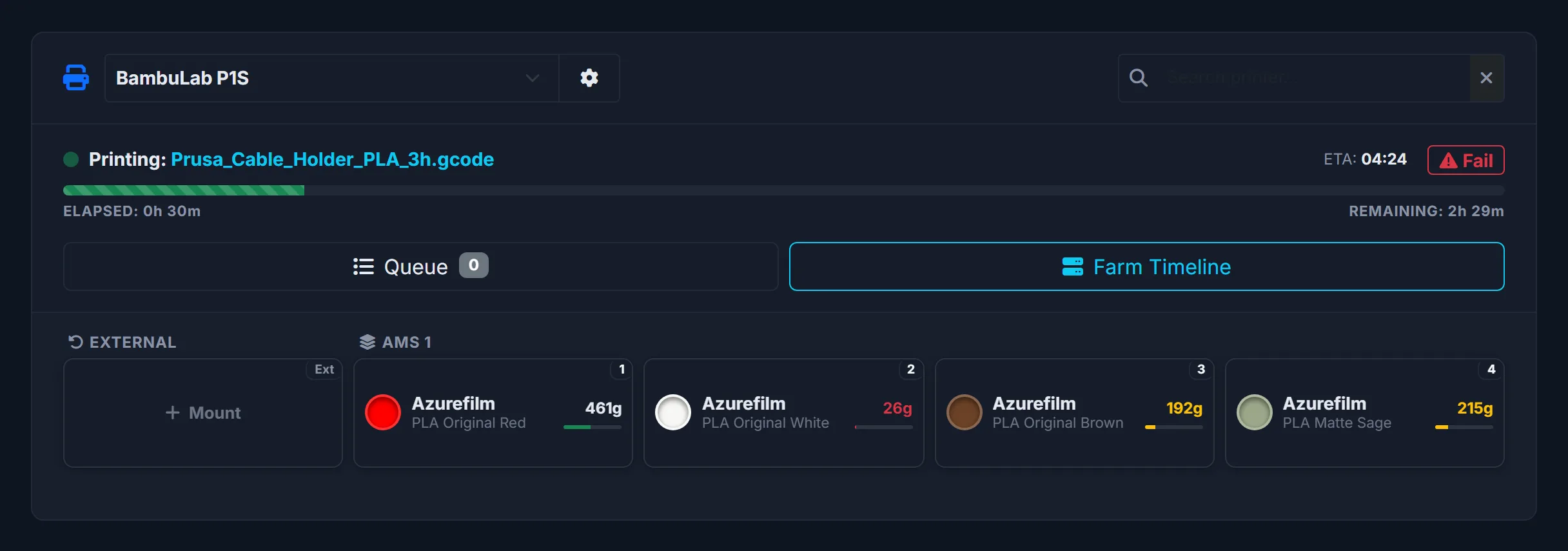Click the Queue list icon
Viewport: 1568px width, 551px height.
[x=364, y=266]
